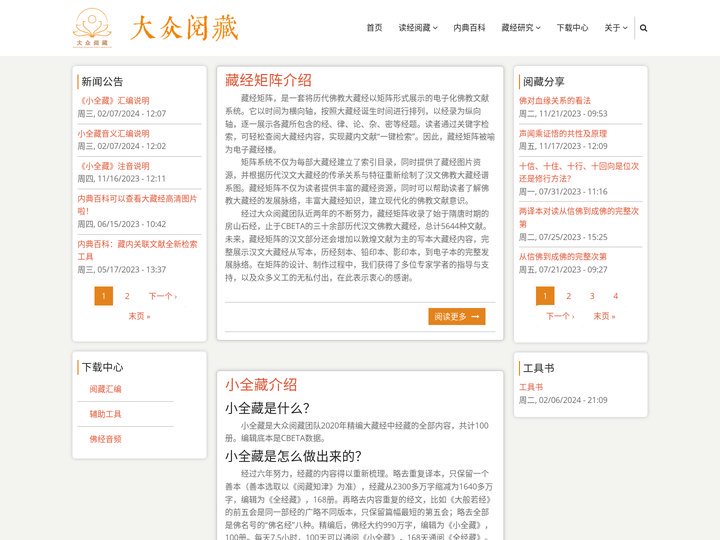The image size is (720, 540).
Task: Click 末页 in 阅藏分享 pager
Action: tap(604, 316)
